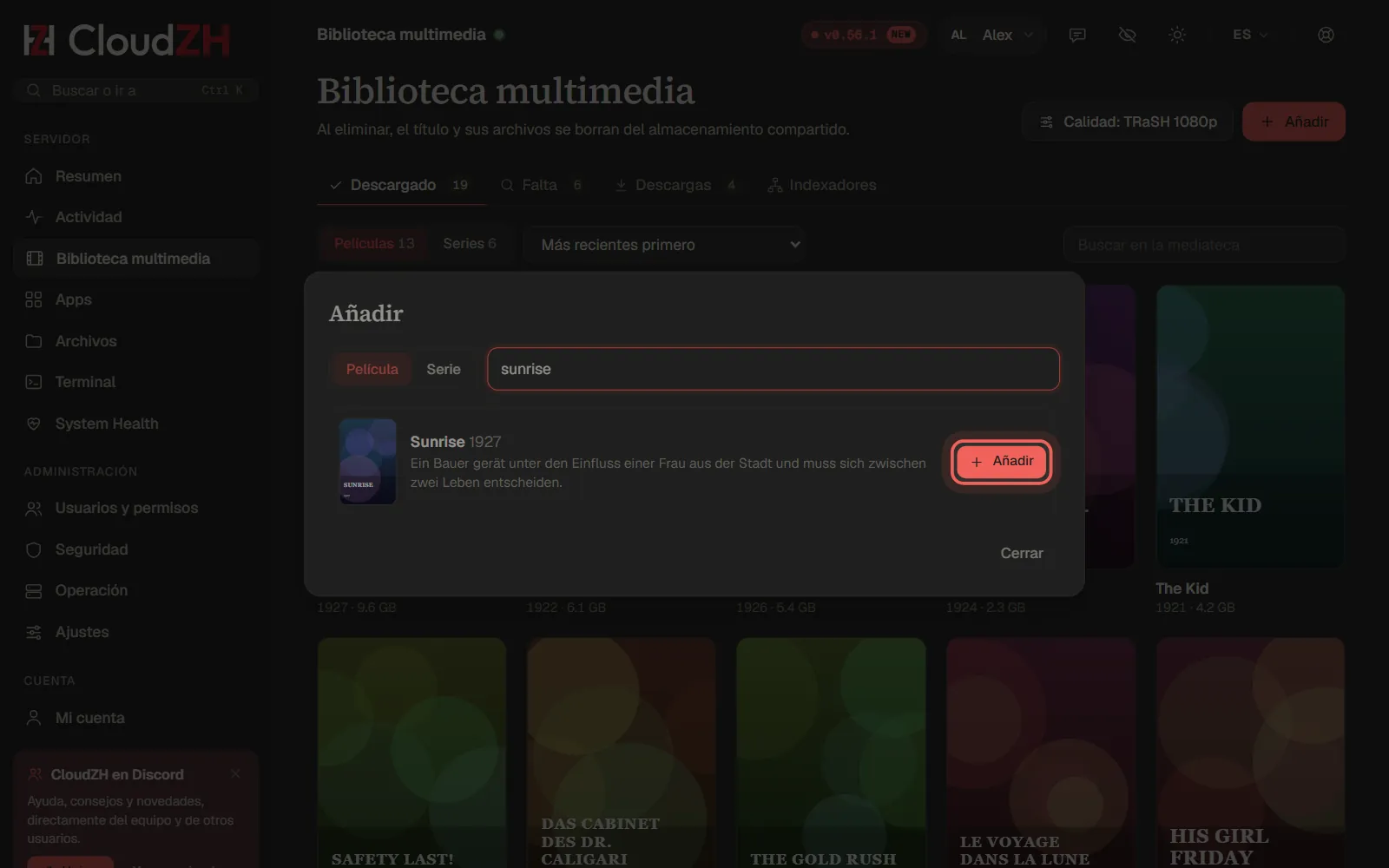Screen dimensions: 1389x868
Task: Click the Añadir button in page header
Action: pyautogui.click(x=1294, y=122)
